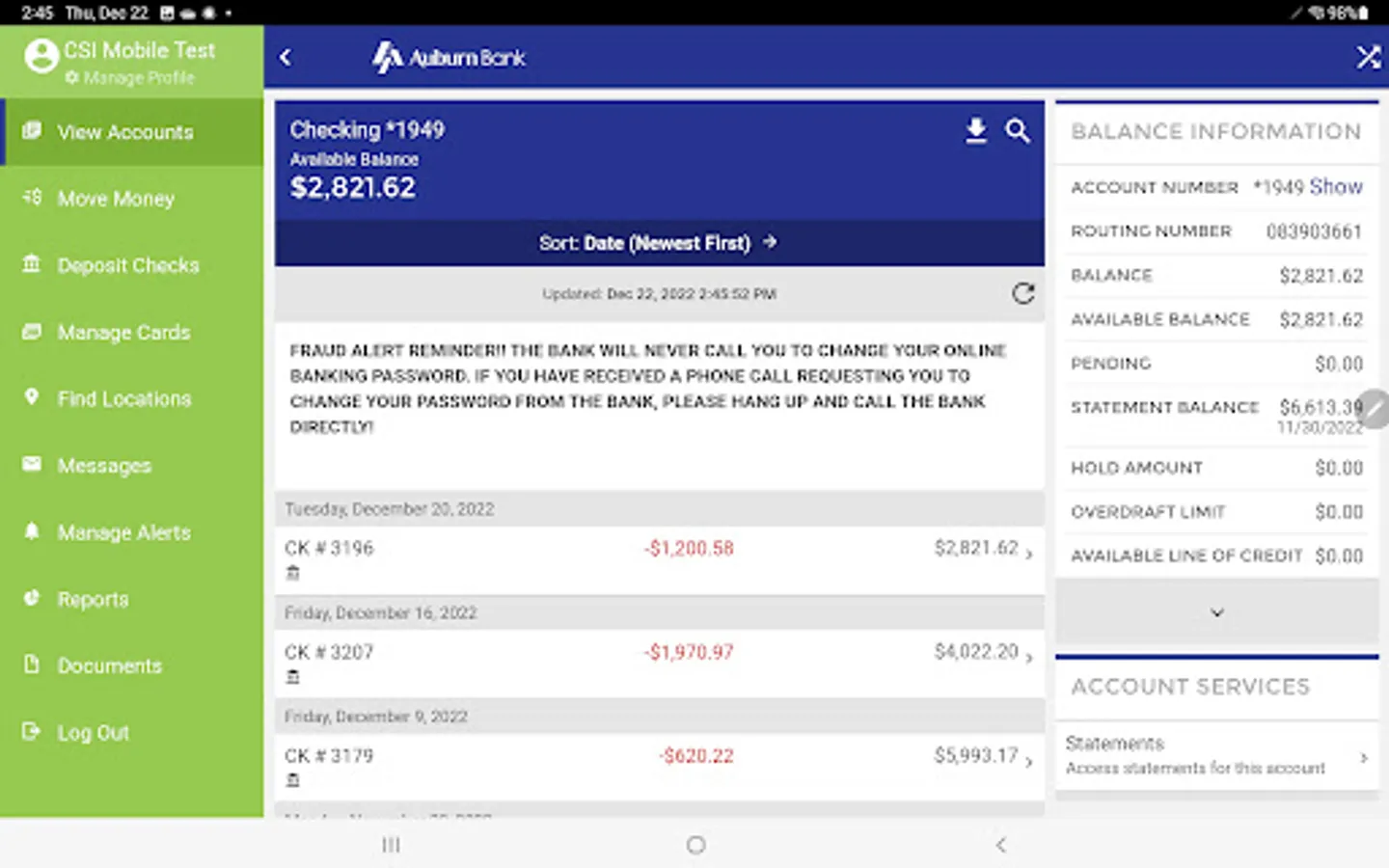The height and width of the screenshot is (868, 1389).
Task: View the check image icon for CK # 3179
Action: [x=293, y=780]
